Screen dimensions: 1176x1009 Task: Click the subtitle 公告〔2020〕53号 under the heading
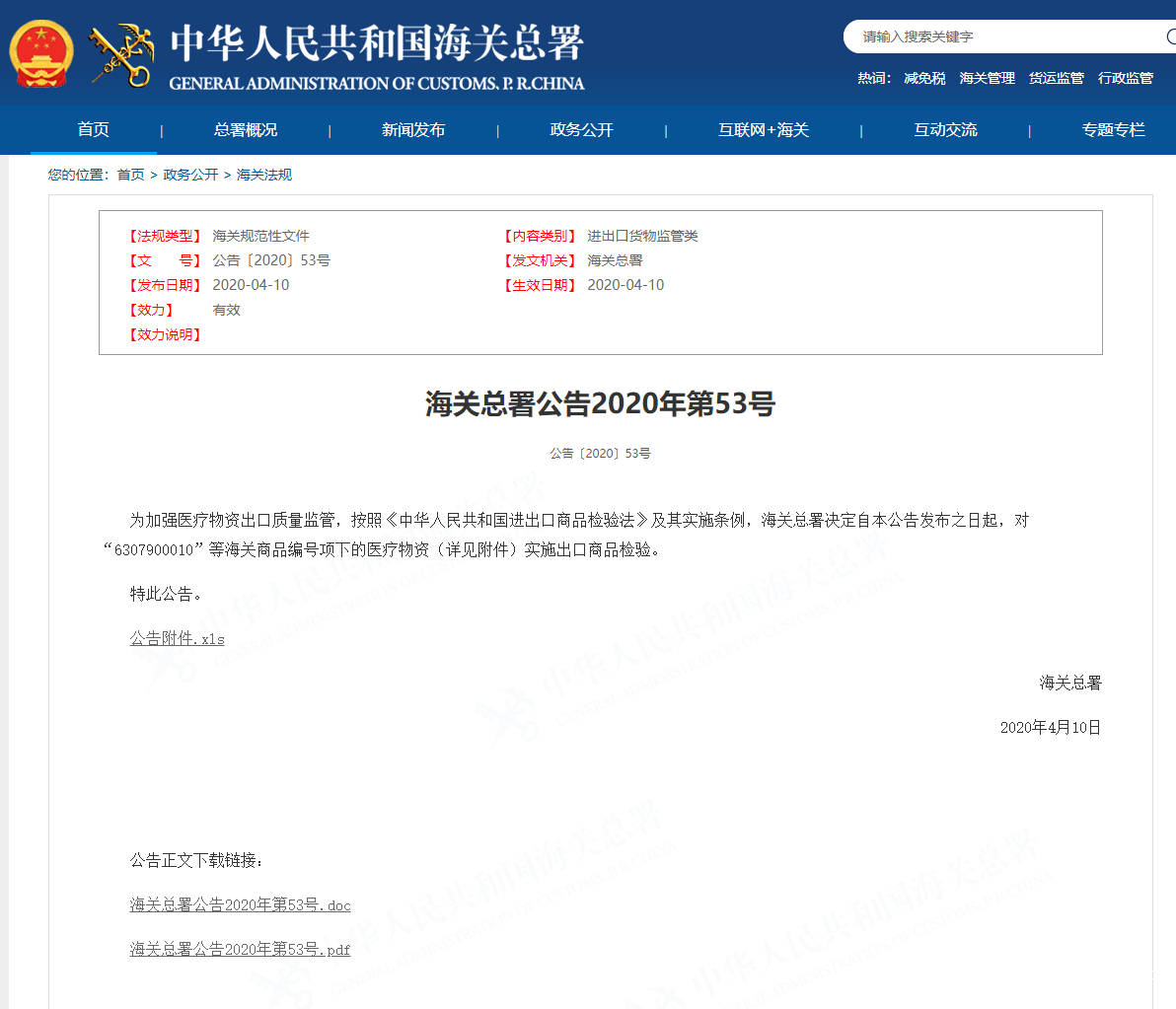point(600,454)
